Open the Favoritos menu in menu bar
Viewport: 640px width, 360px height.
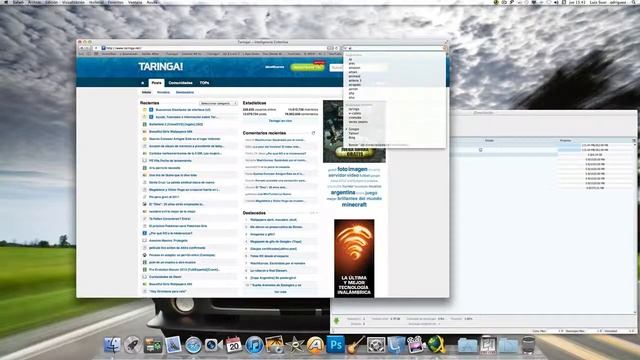click(x=115, y=2)
